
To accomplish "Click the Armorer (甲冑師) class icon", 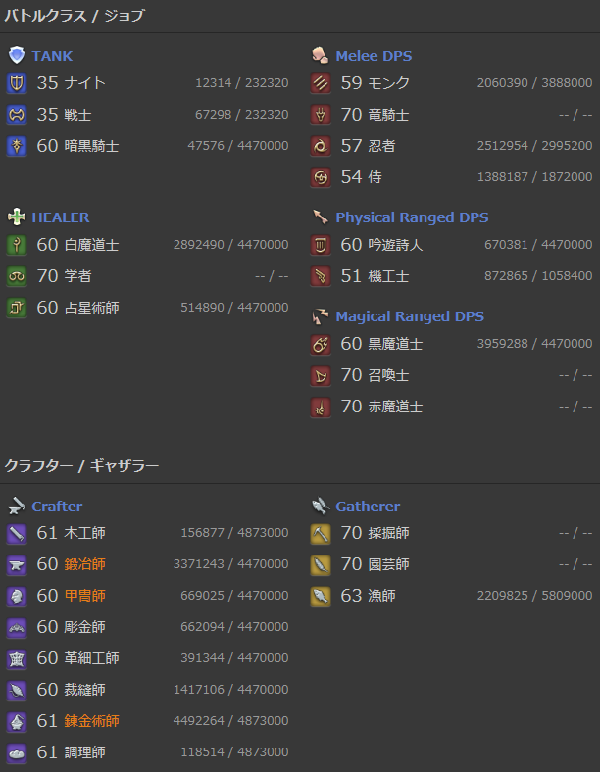I will pyautogui.click(x=17, y=596).
